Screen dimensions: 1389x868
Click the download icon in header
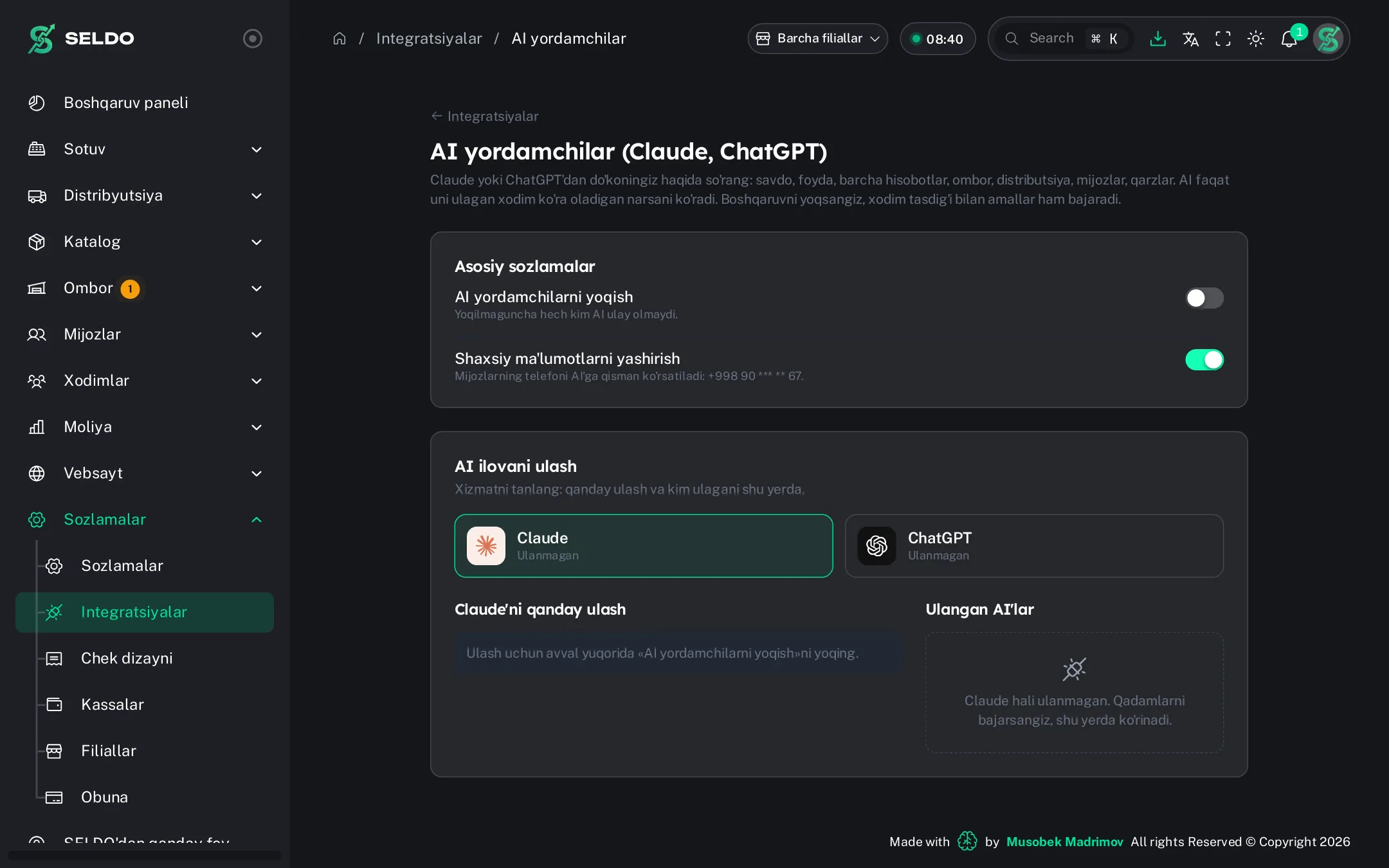[1157, 39]
